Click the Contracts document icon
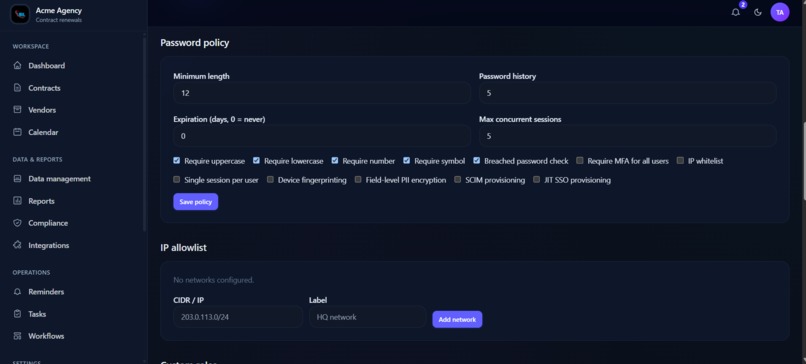806x364 pixels. (x=17, y=88)
